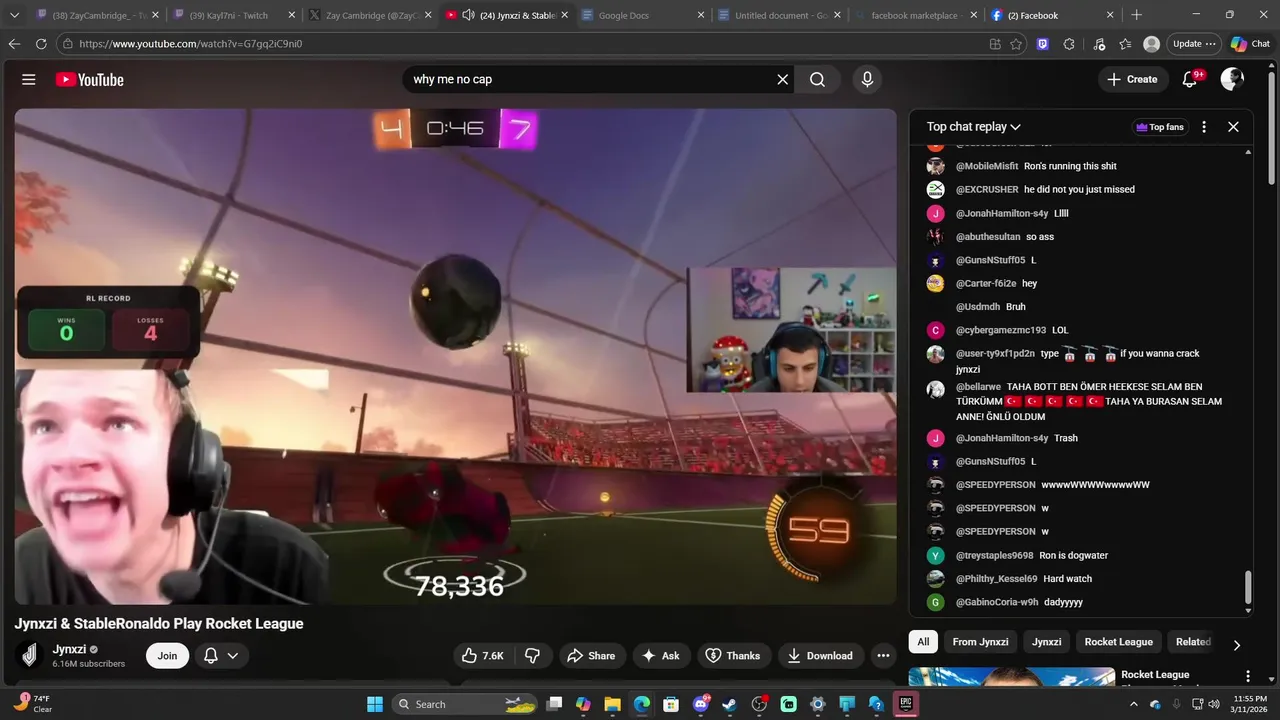1280x720 pixels.
Task: Select the From Jynxzi chip
Action: (980, 642)
